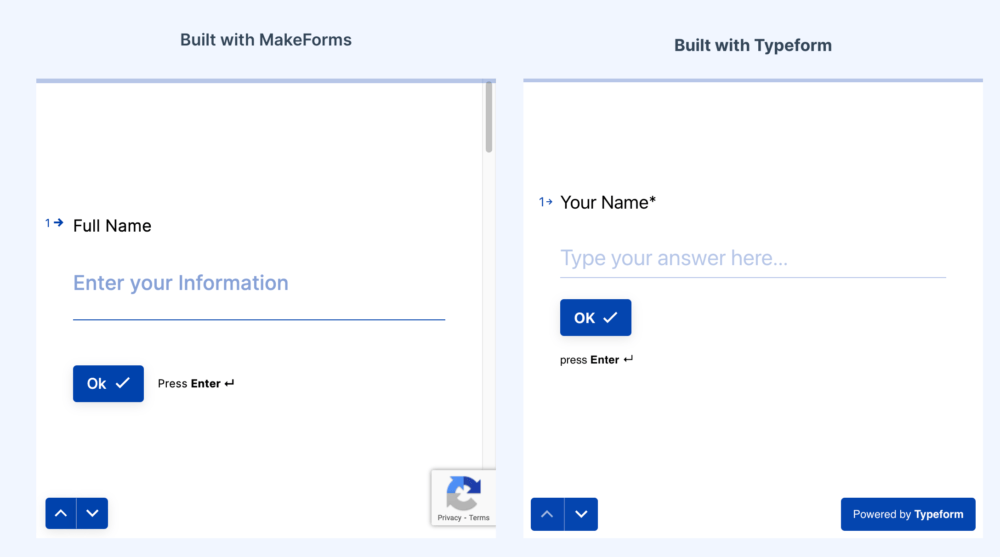The height and width of the screenshot is (557, 1000).
Task: Click the previous question arrow in MakeForms form
Action: tap(61, 513)
